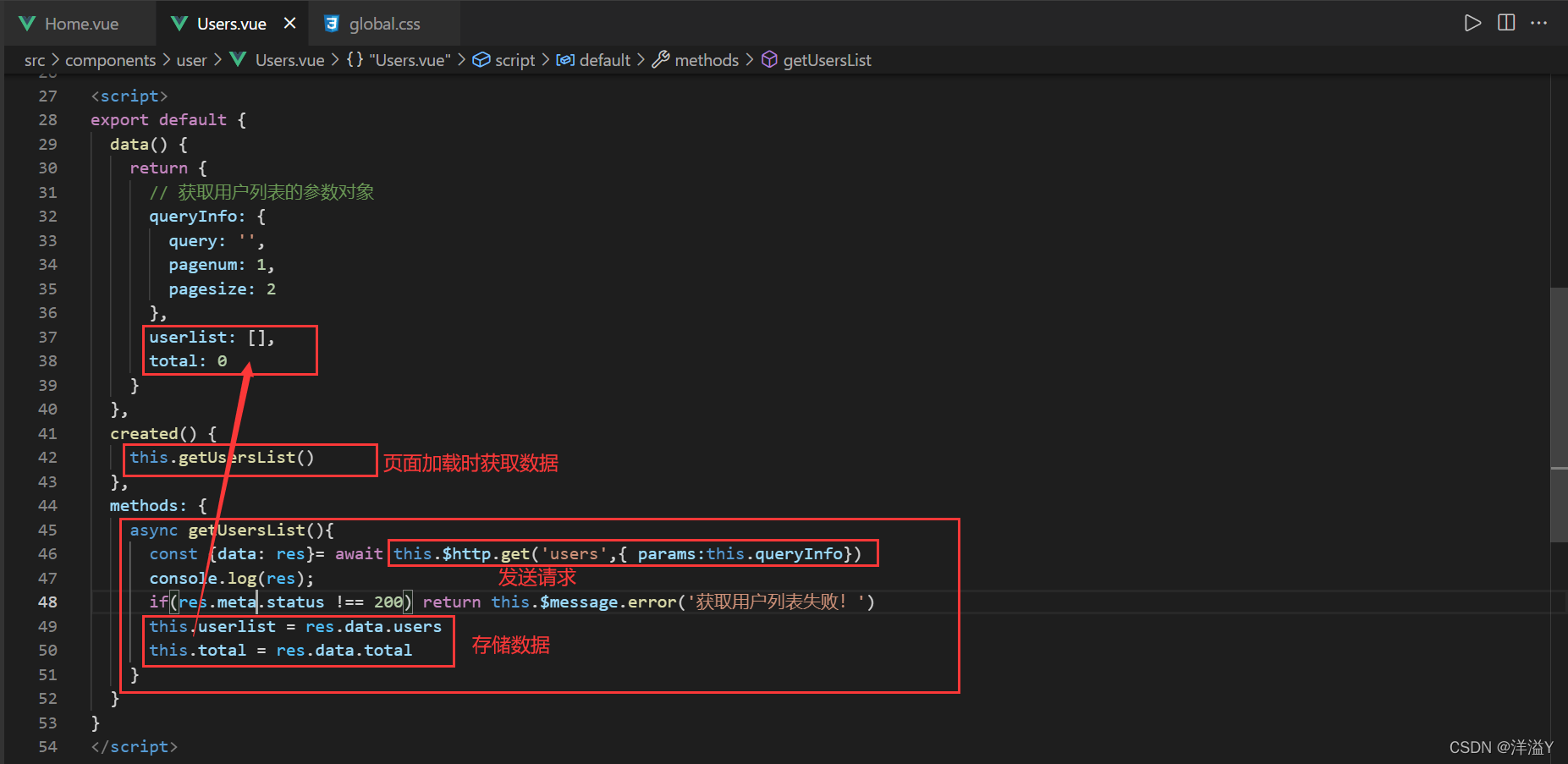
Task: Run the code with the play icon
Action: tap(1472, 23)
